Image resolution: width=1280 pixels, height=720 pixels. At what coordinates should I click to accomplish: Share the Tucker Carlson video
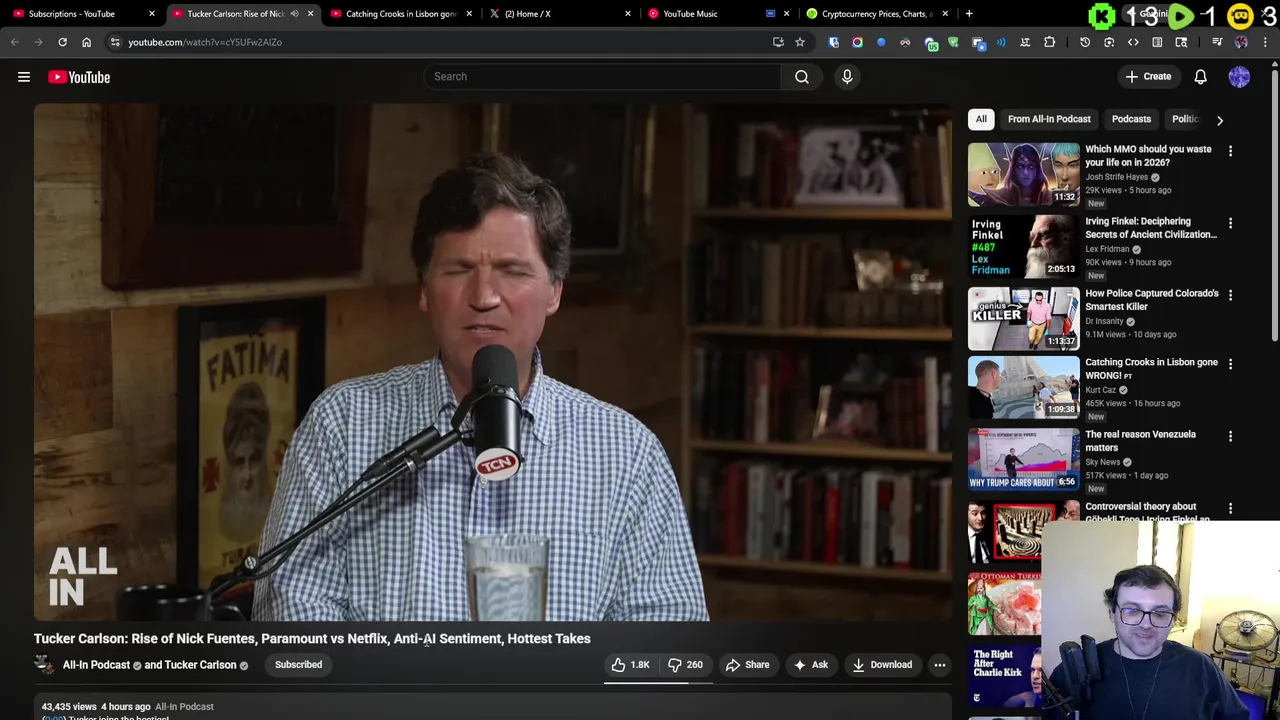click(747, 665)
